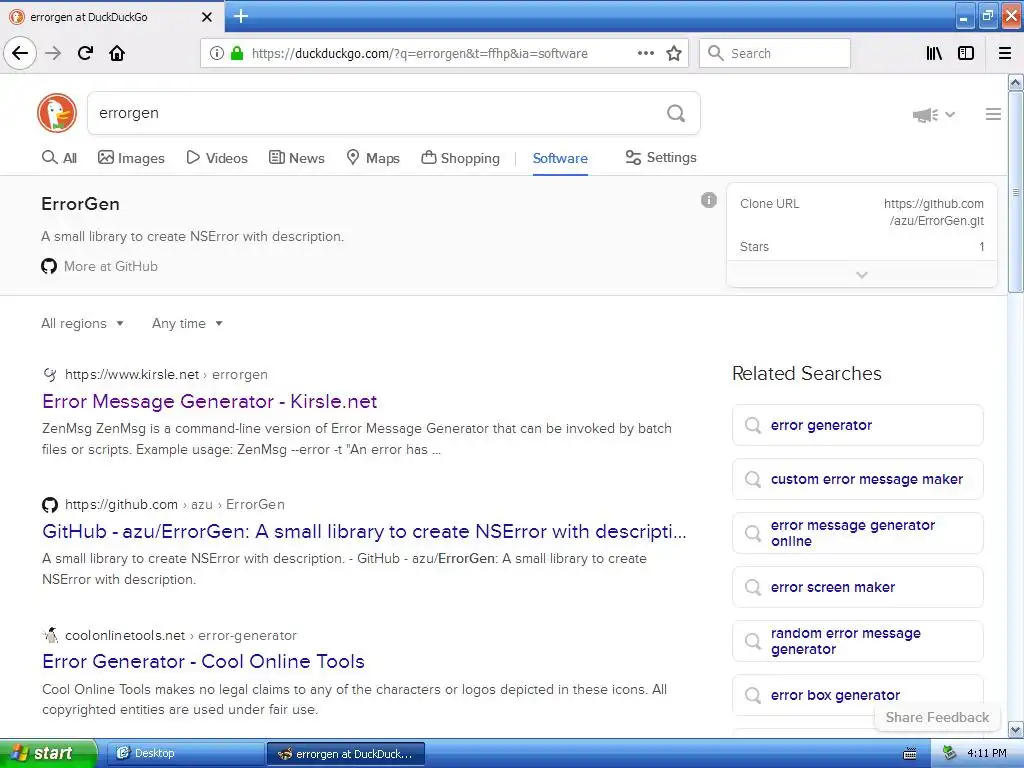Open a new tab with the plus icon
Viewport: 1024px width, 768px height.
241,16
